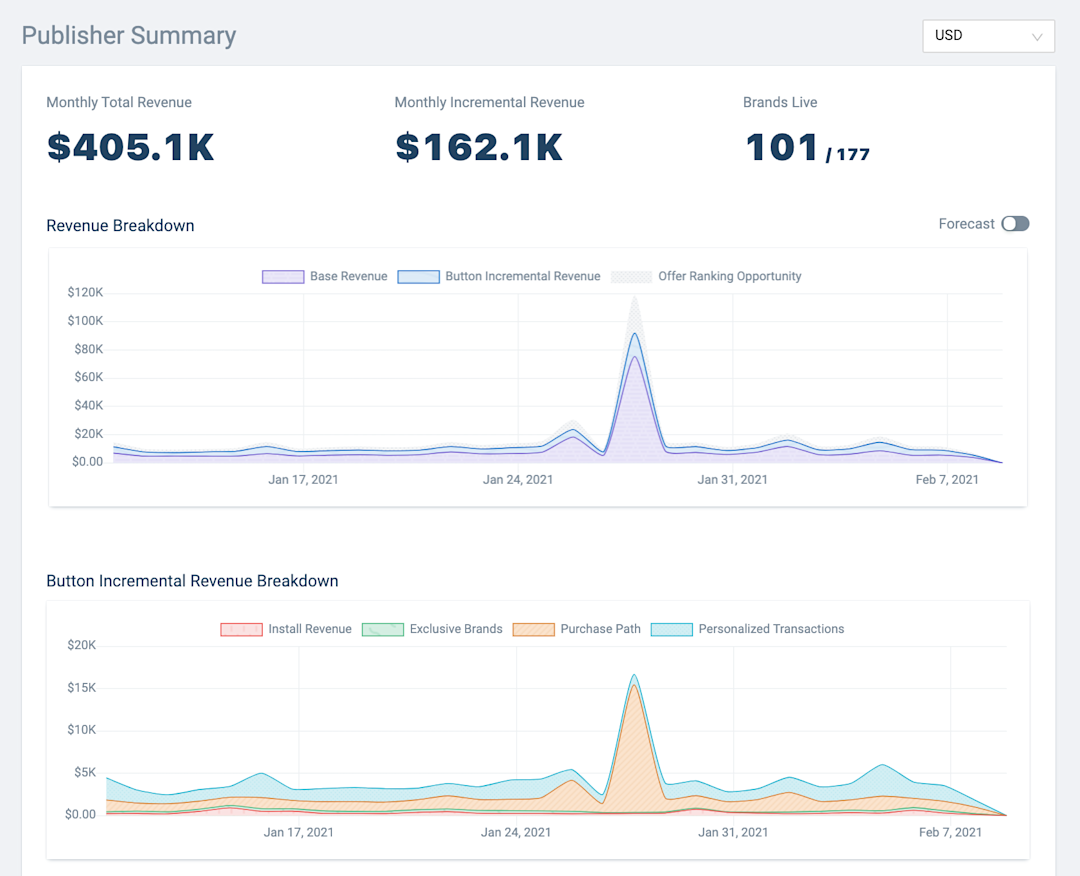1080x876 pixels.
Task: Click the Purchase Path peak near $15K
Action: [x=634, y=686]
